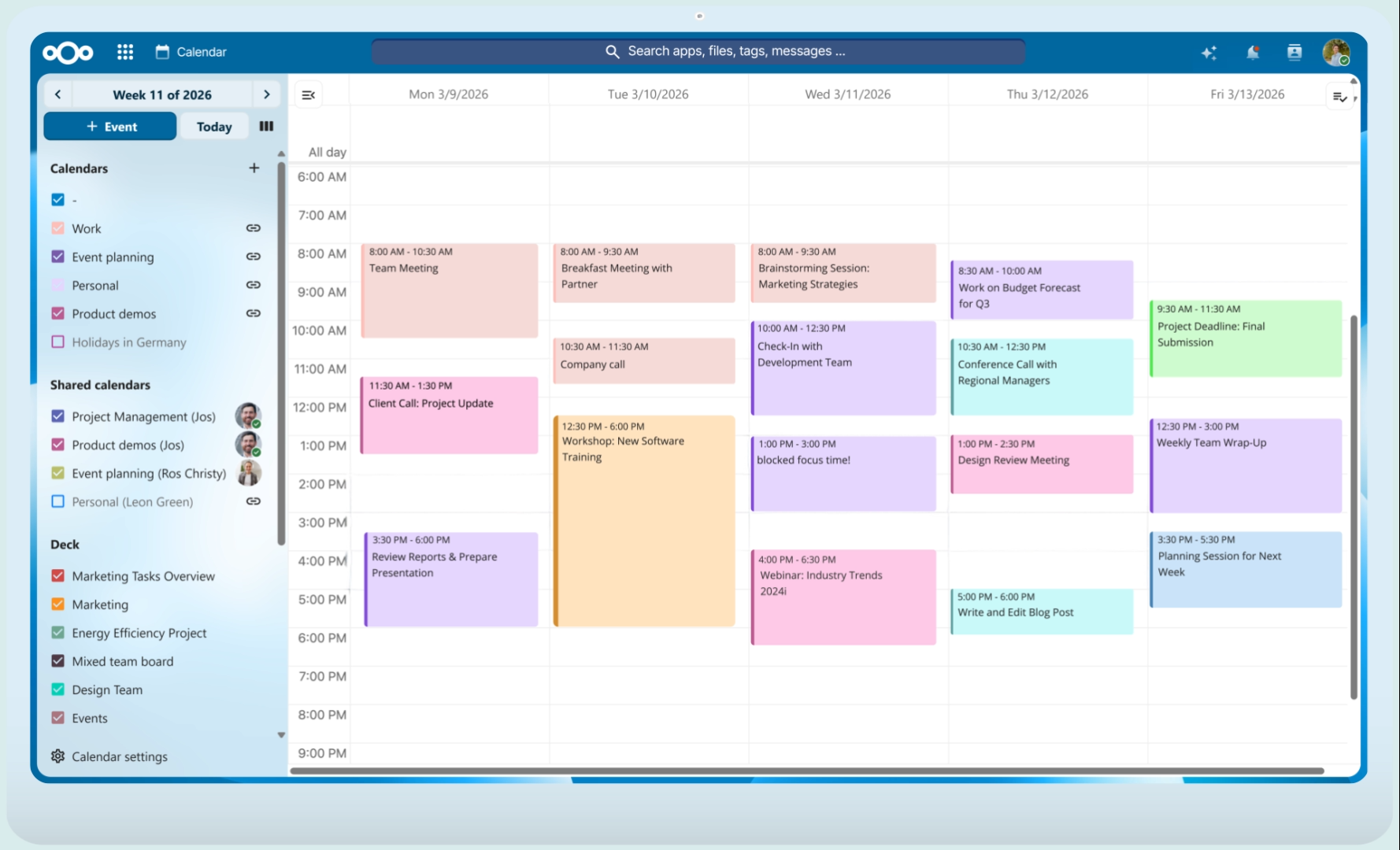The width and height of the screenshot is (1400, 850).
Task: Click share link icon for Personal
Action: pyautogui.click(x=253, y=285)
